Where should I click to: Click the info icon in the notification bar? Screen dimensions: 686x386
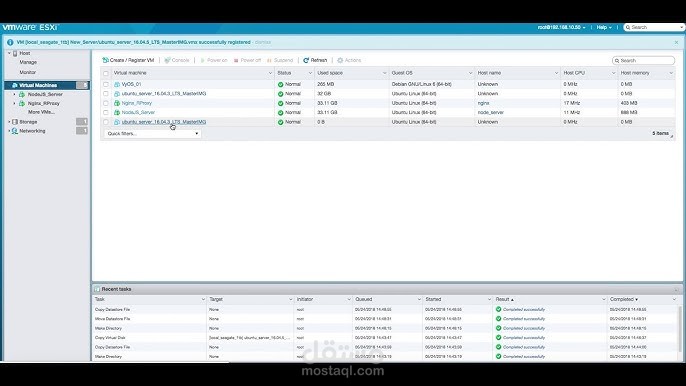10,42
